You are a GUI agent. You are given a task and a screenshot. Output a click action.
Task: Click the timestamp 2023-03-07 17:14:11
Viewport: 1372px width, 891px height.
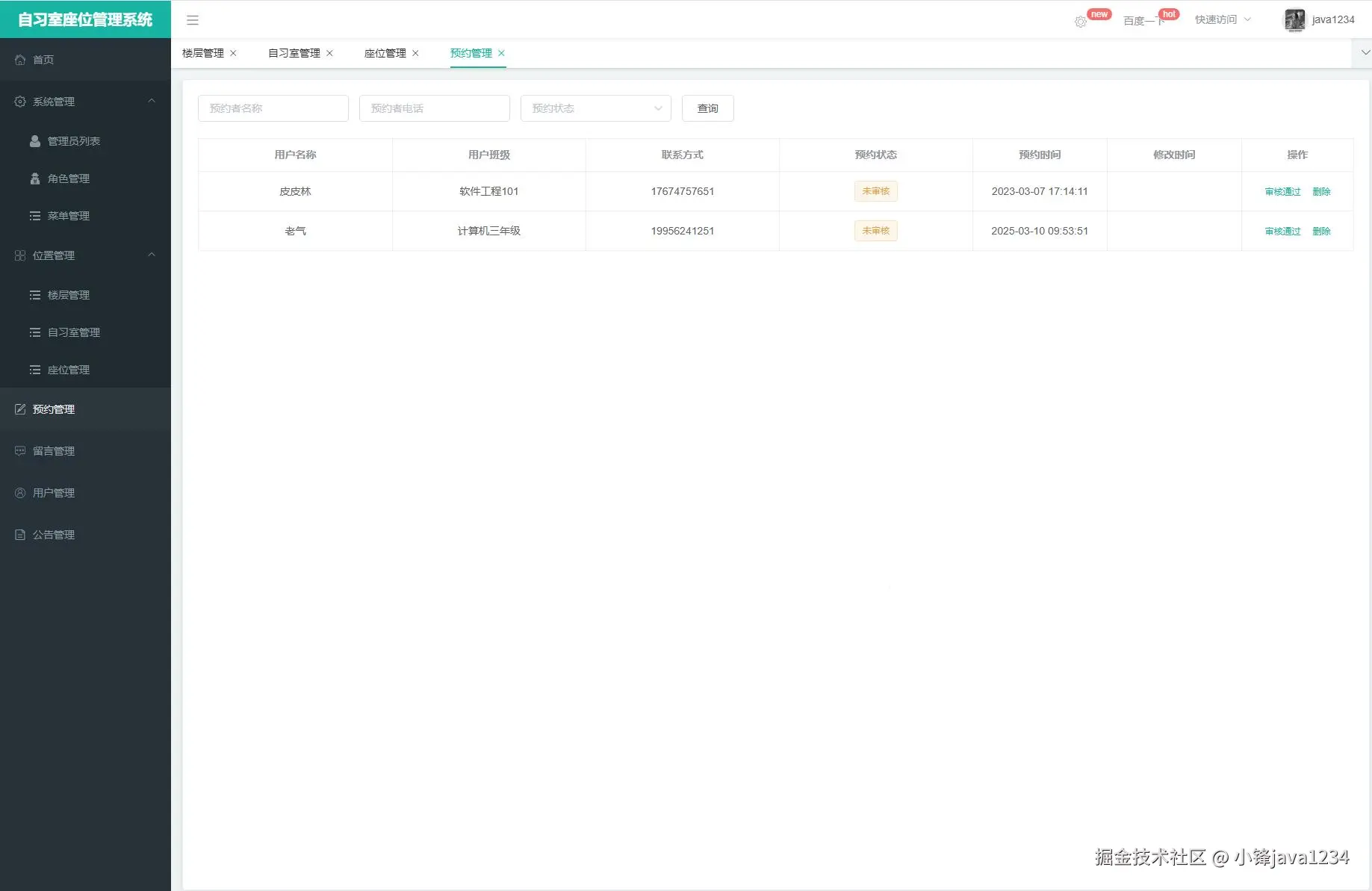tap(1040, 191)
